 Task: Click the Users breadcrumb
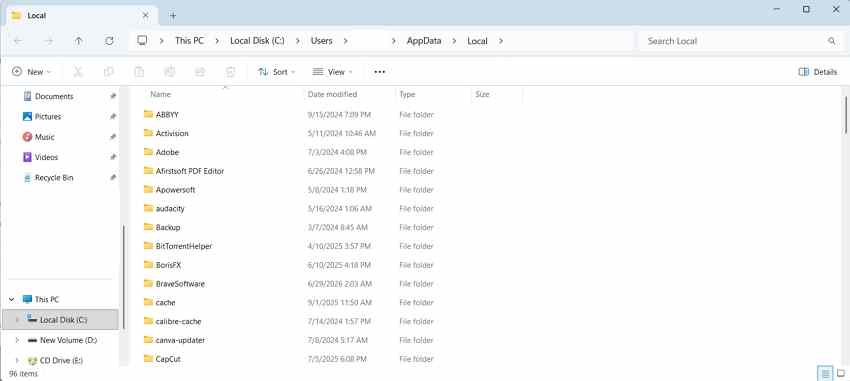tap(321, 41)
